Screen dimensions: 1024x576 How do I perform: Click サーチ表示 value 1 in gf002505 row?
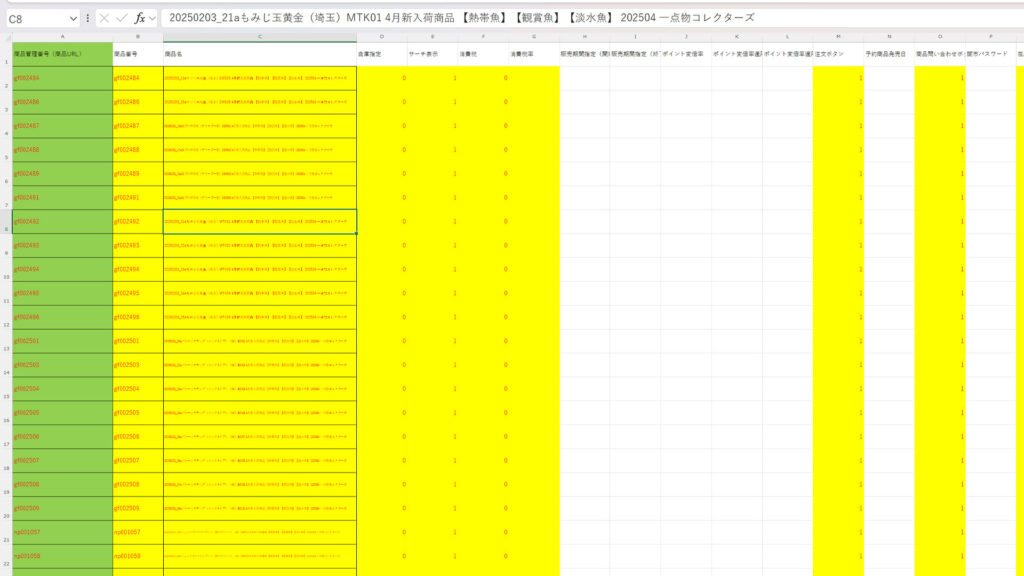pos(432,413)
